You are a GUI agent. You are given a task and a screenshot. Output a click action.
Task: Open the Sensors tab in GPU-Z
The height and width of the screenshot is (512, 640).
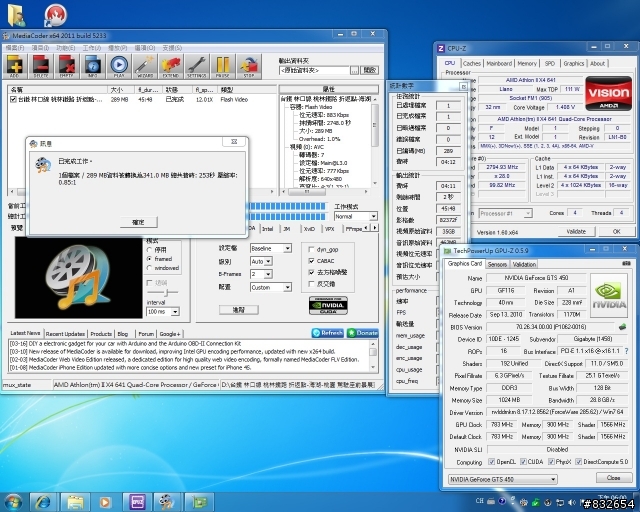click(x=497, y=264)
